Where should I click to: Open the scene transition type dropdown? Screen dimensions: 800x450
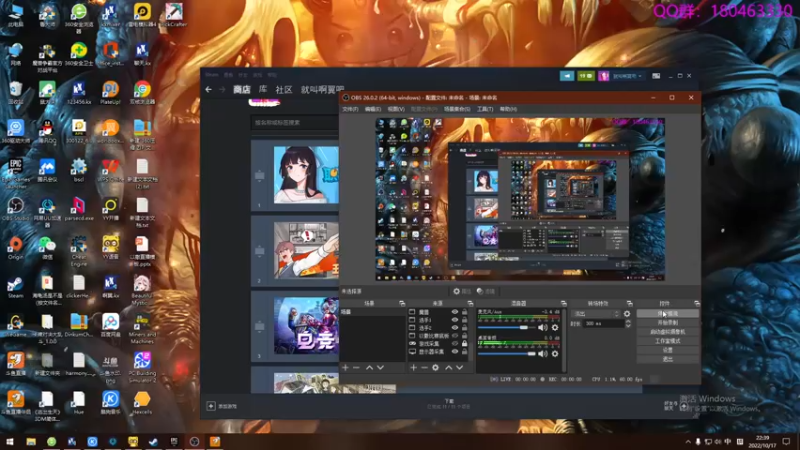596,314
